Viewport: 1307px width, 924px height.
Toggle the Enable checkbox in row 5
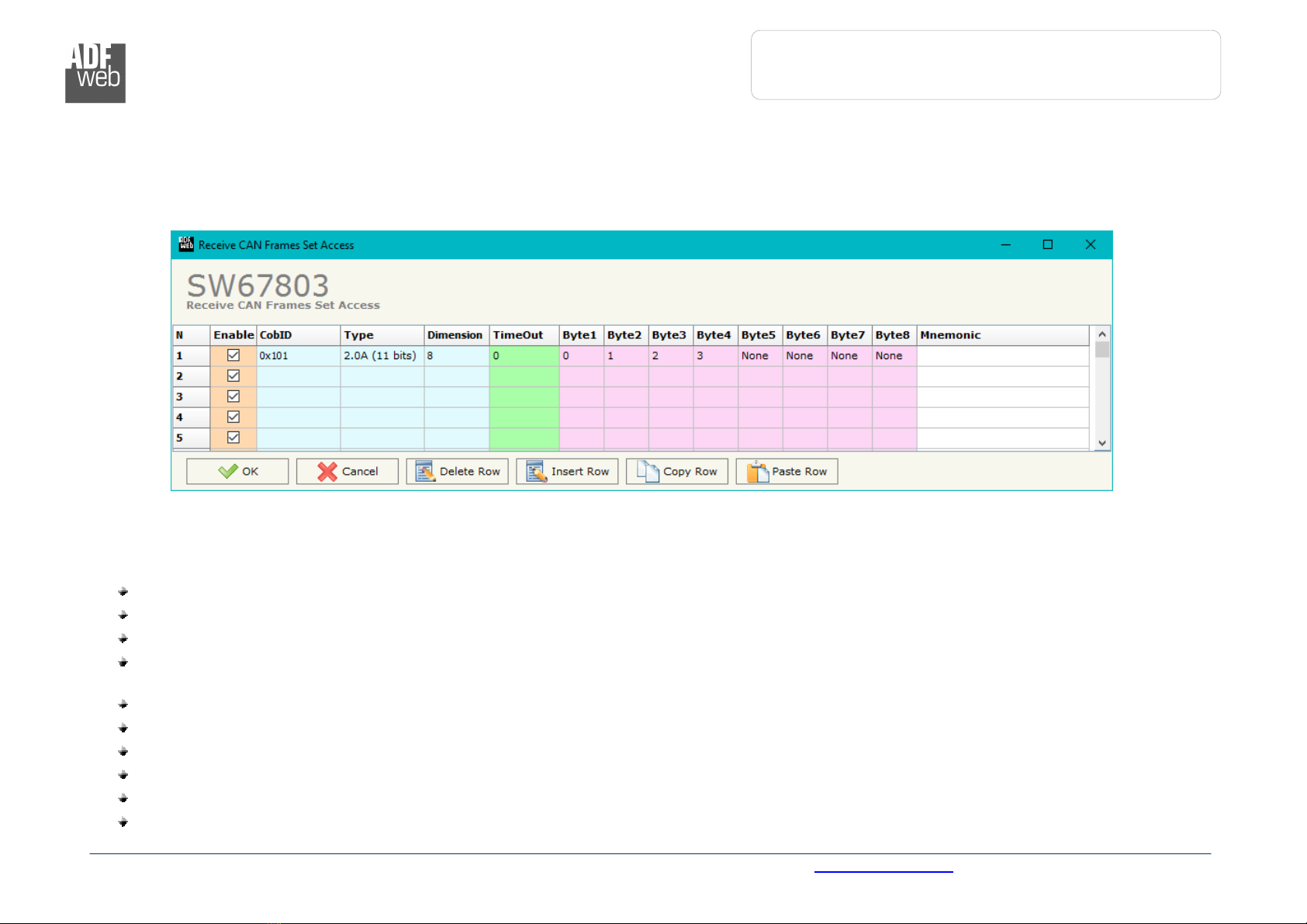coord(233,438)
